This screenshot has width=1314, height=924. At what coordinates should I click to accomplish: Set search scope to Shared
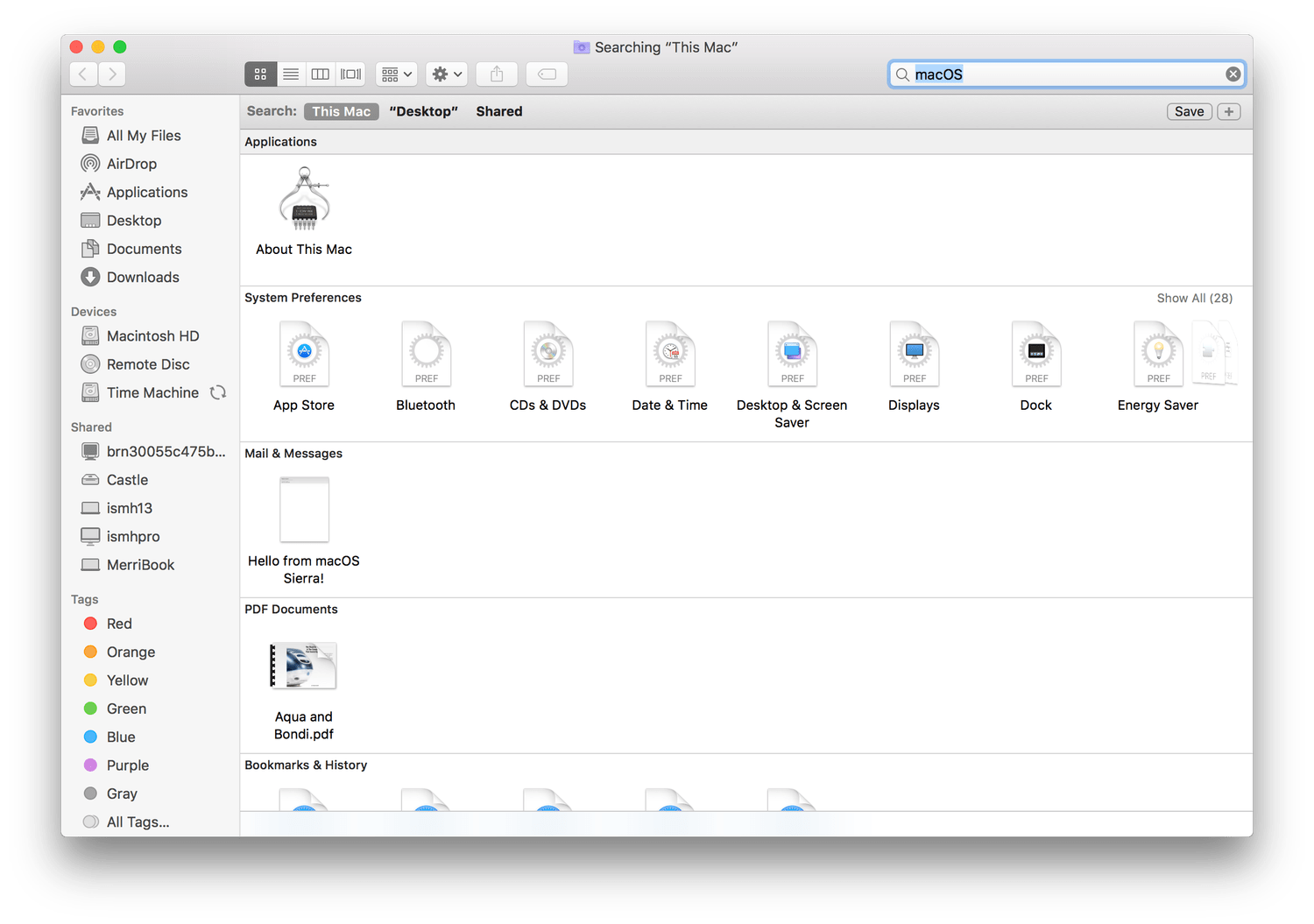498,111
